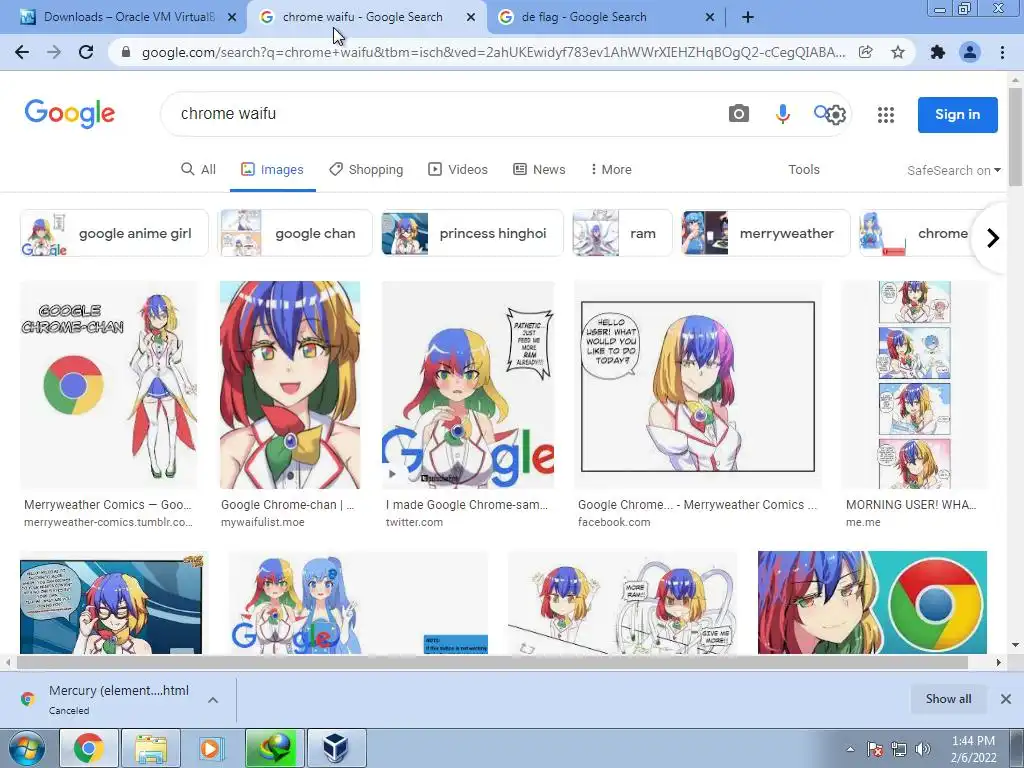The height and width of the screenshot is (768, 1024).
Task: Select the princess hinghoi chip
Action: pyautogui.click(x=472, y=233)
